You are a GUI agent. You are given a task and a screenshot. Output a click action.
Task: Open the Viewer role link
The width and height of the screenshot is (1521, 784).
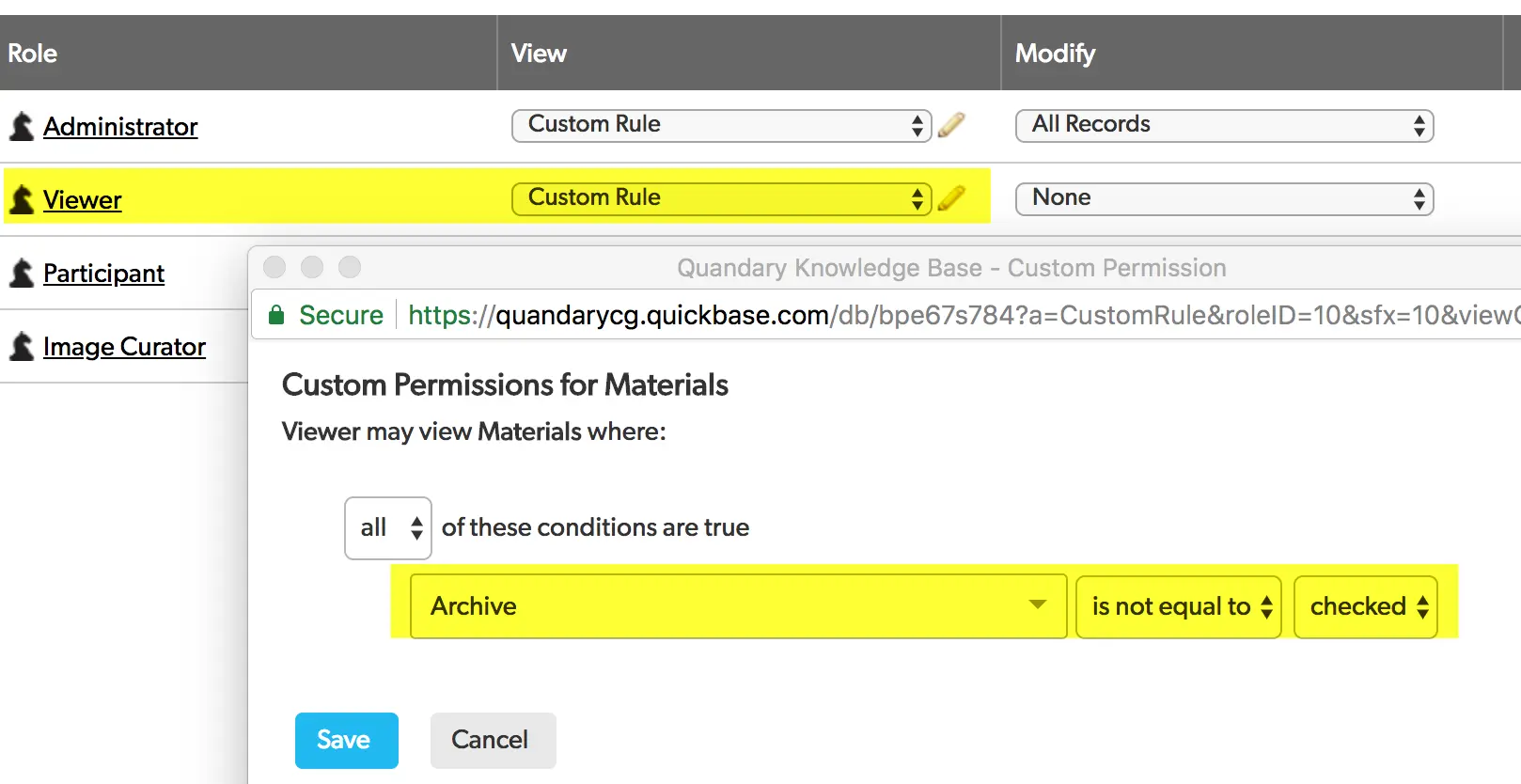pos(83,200)
